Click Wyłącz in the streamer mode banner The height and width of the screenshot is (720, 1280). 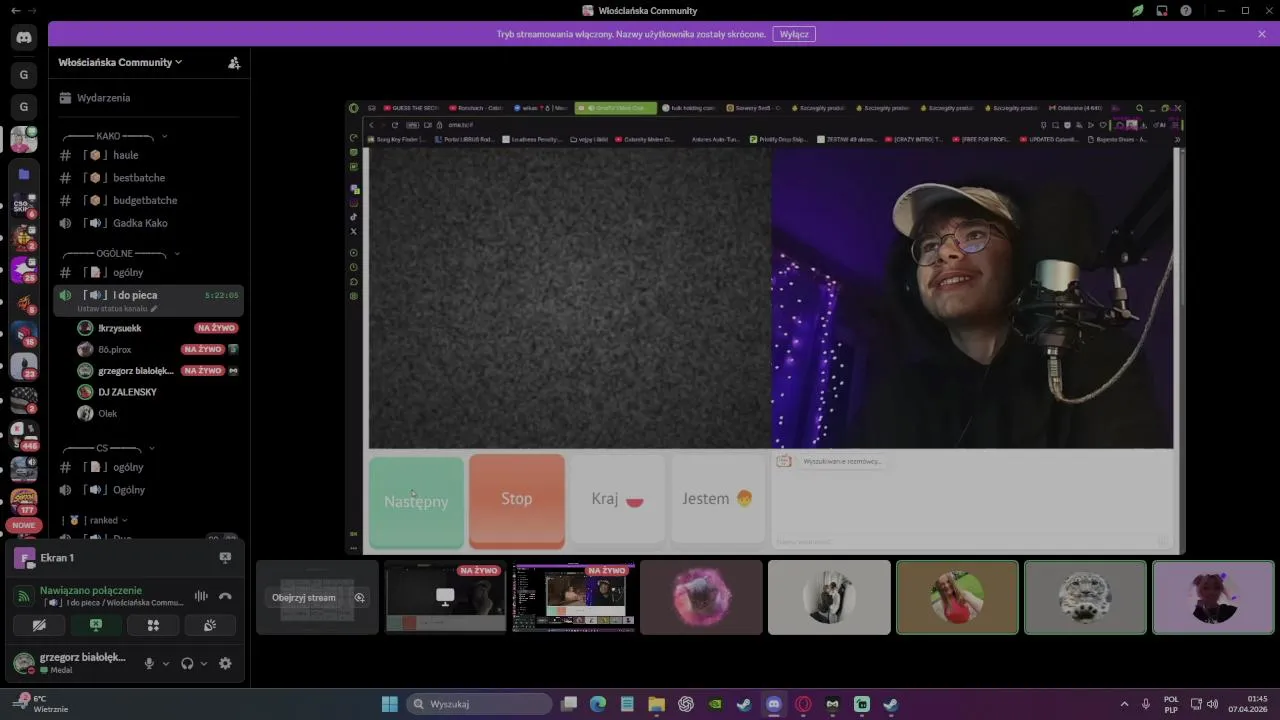coord(794,34)
